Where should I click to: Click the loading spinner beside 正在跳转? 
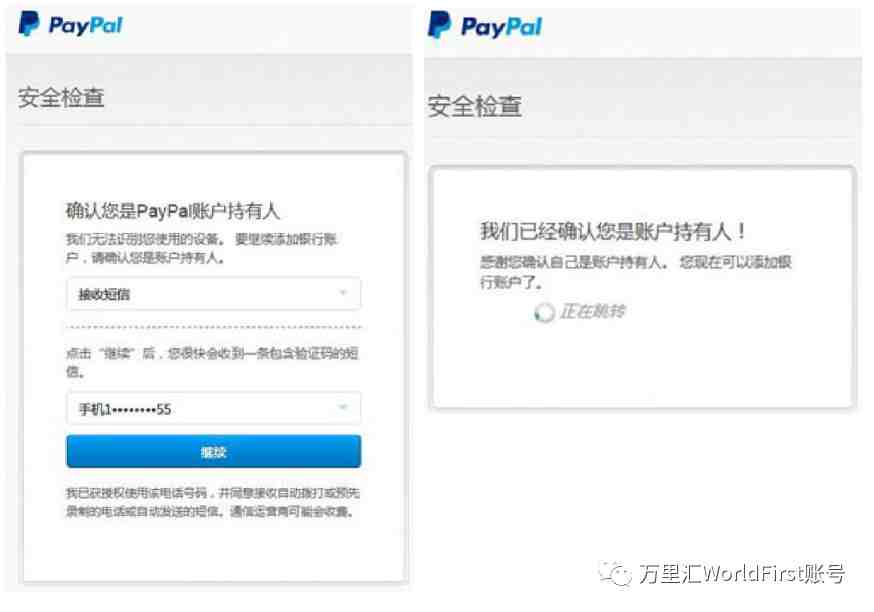click(x=544, y=313)
